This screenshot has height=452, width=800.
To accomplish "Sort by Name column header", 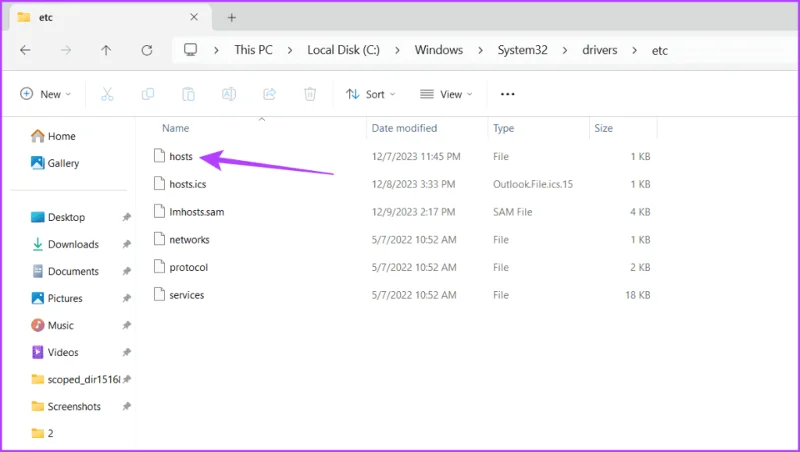I will coord(176,128).
